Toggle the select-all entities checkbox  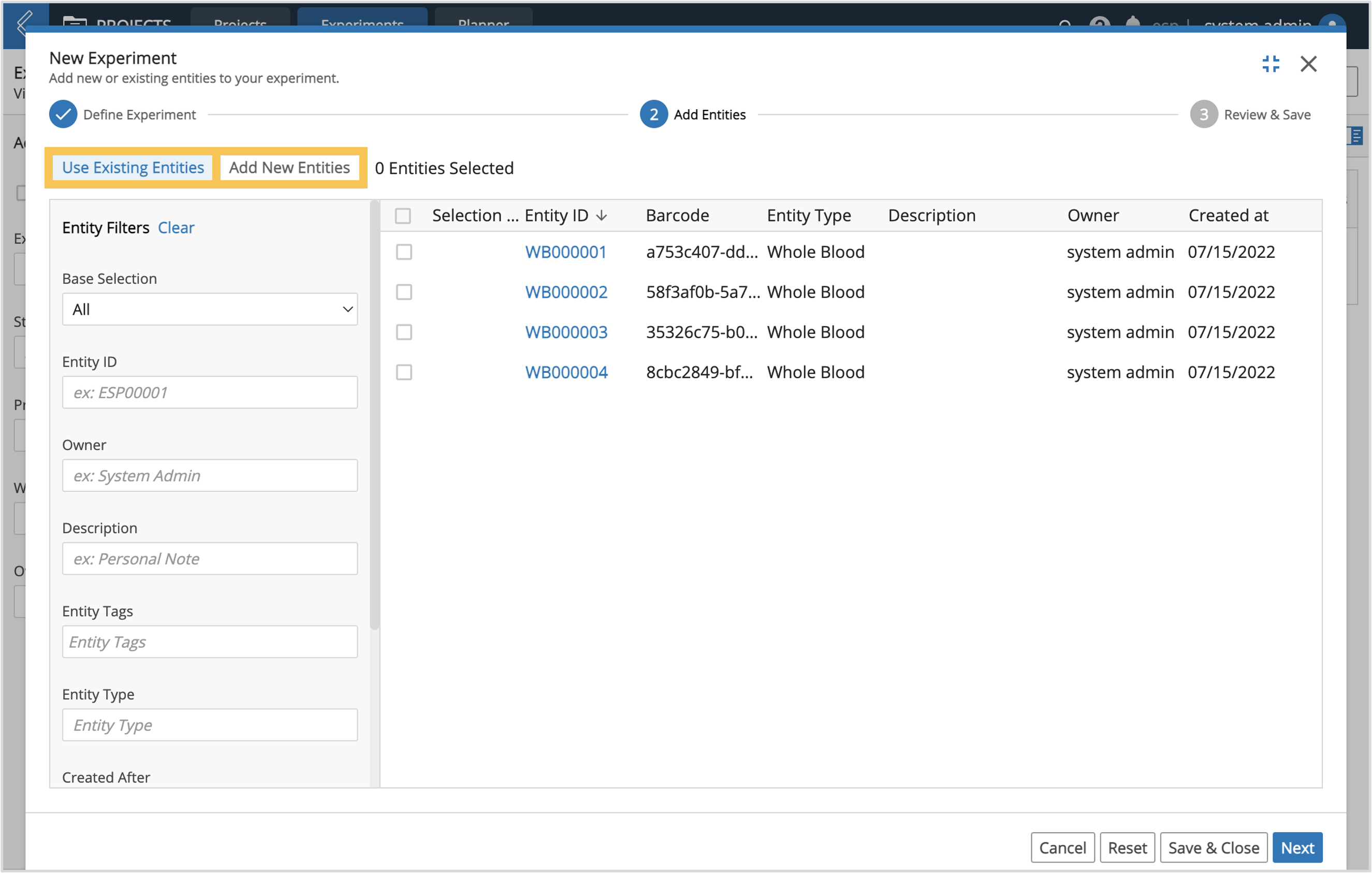[x=403, y=216]
